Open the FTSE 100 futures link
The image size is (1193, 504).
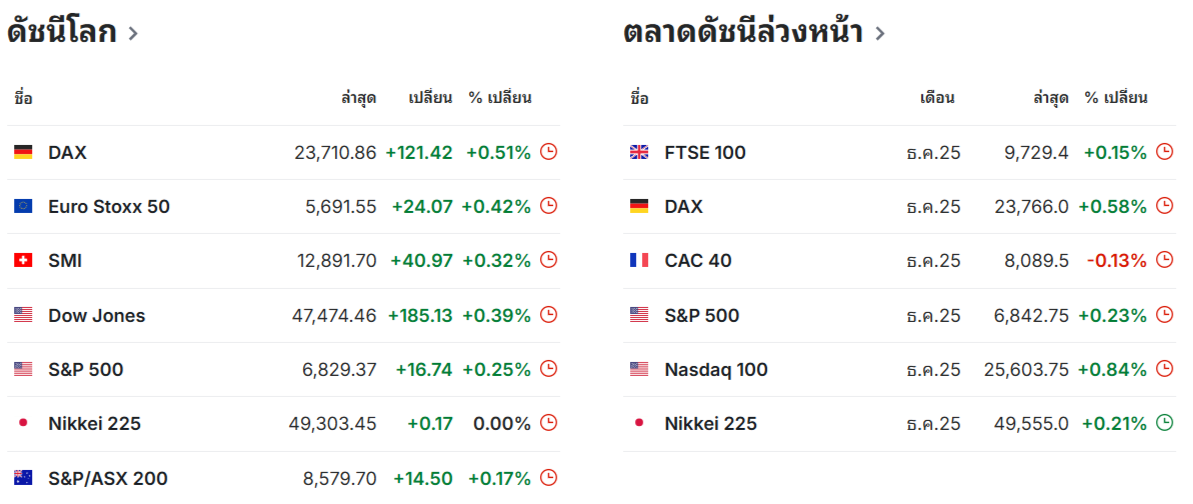coord(705,153)
